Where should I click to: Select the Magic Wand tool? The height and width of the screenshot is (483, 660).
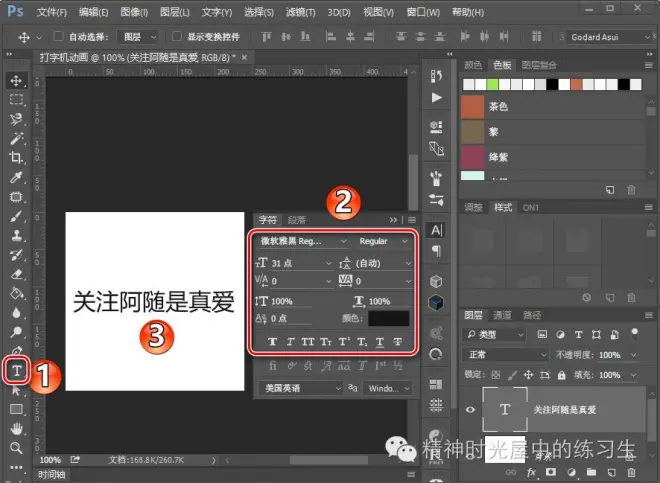(x=16, y=139)
